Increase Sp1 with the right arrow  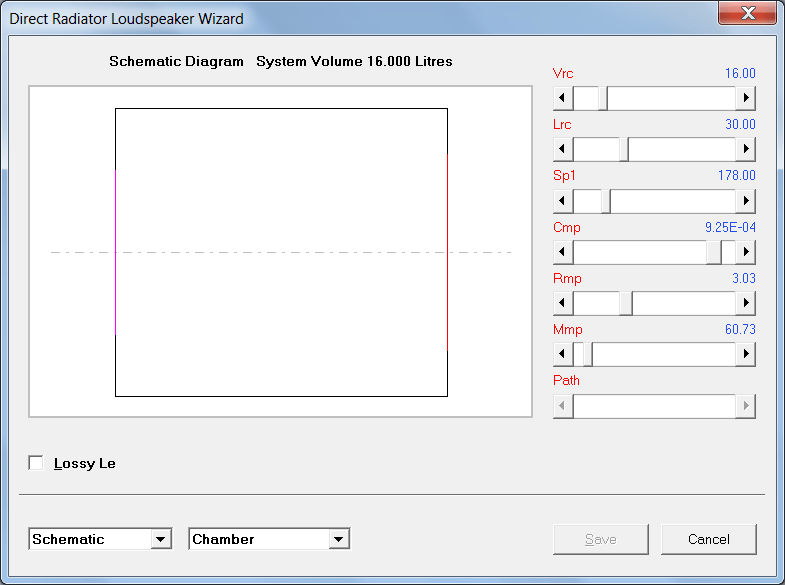[x=745, y=201]
